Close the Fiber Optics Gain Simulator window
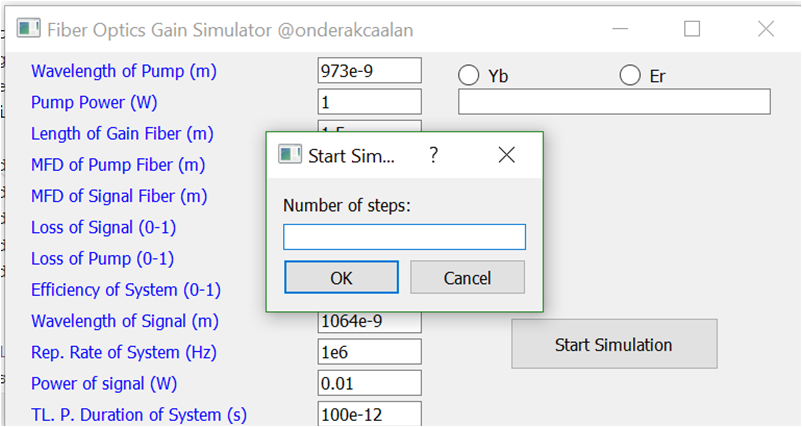Image resolution: width=802 pixels, height=427 pixels. (x=766, y=29)
